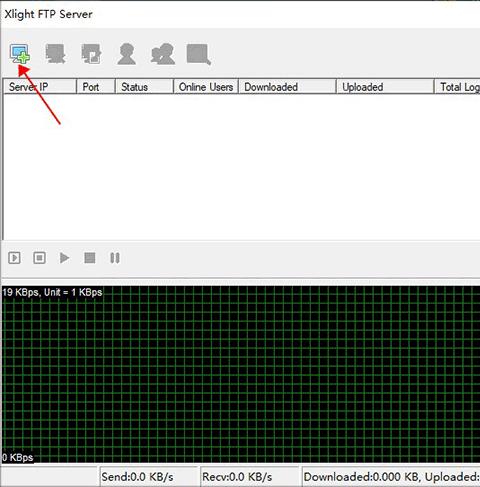This screenshot has height=487, width=480.
Task: Click the Recv:0.0 KB/s status field
Action: (x=249, y=477)
